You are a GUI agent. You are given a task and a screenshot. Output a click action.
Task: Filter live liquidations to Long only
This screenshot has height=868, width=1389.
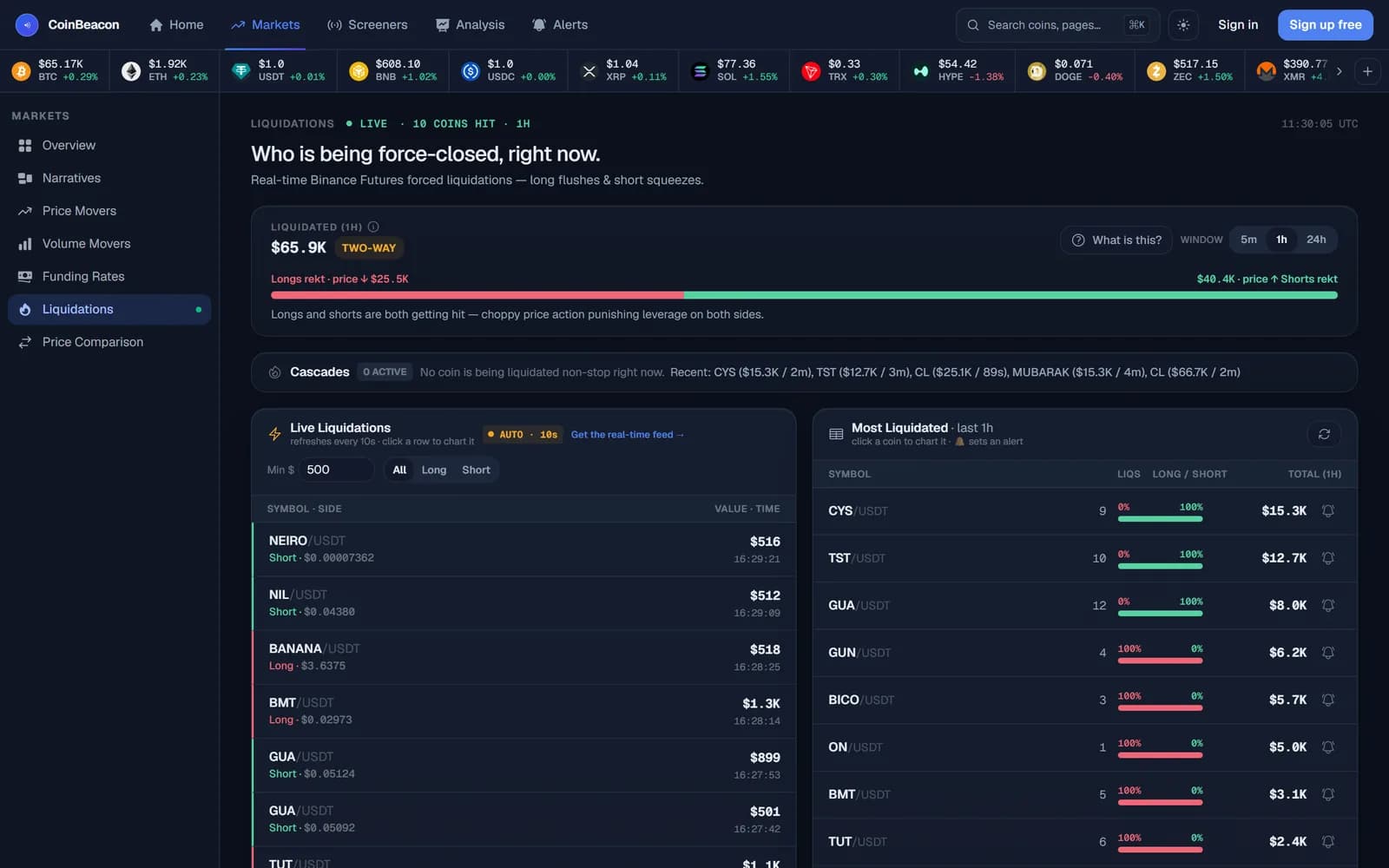(x=434, y=470)
